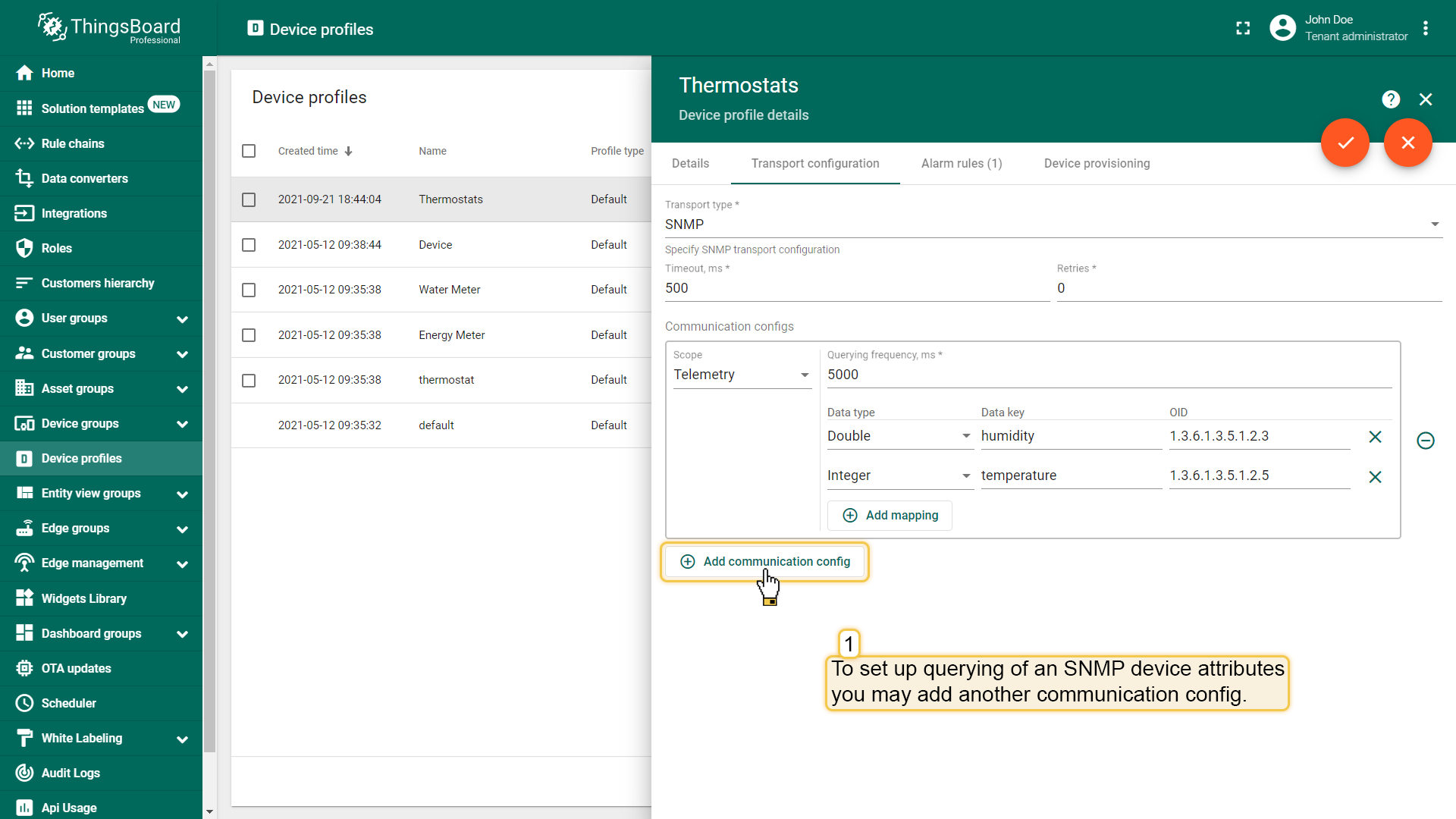Click the Add mapping button
The image size is (1456, 819).
click(890, 515)
